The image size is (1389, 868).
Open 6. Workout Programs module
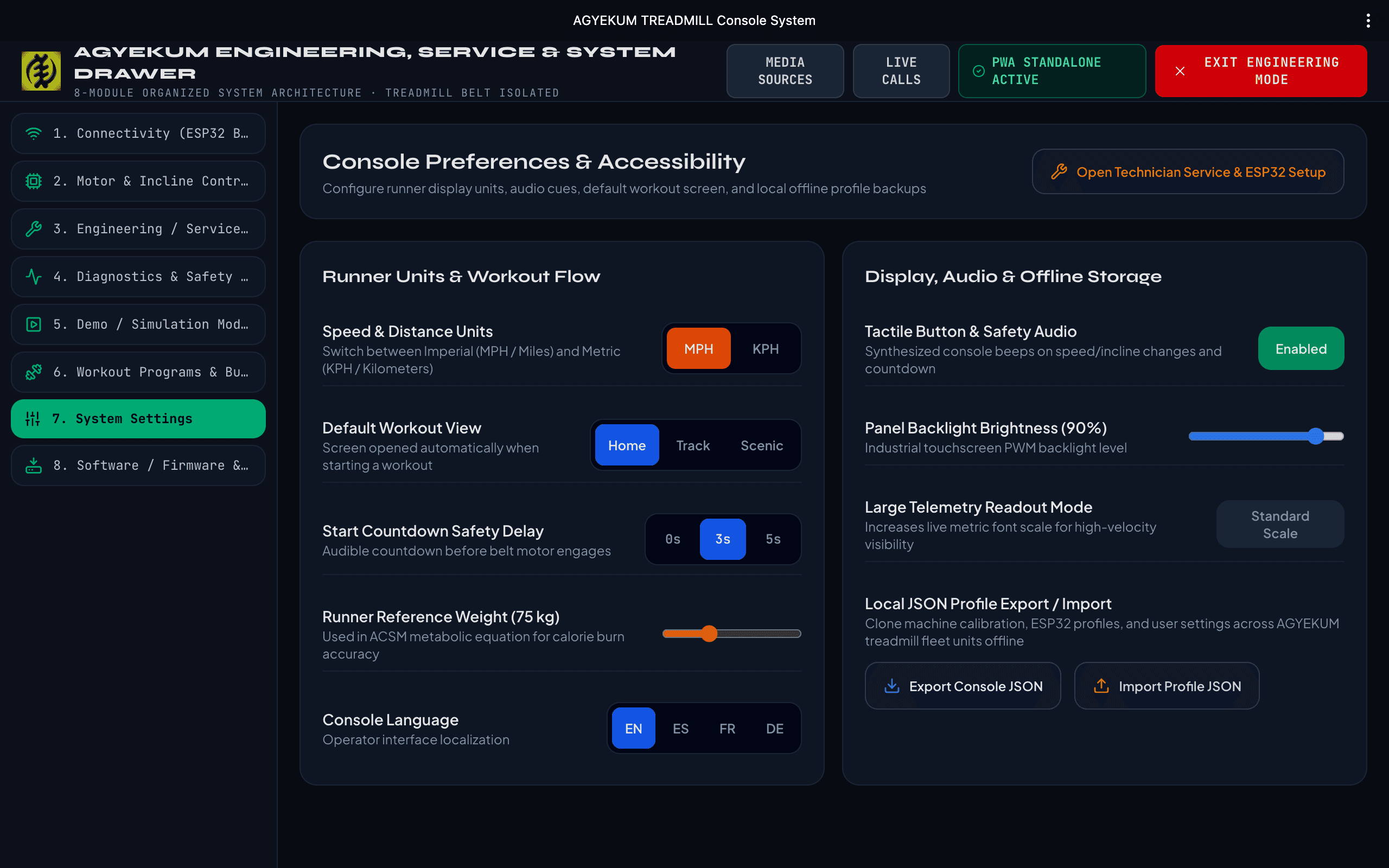[138, 372]
